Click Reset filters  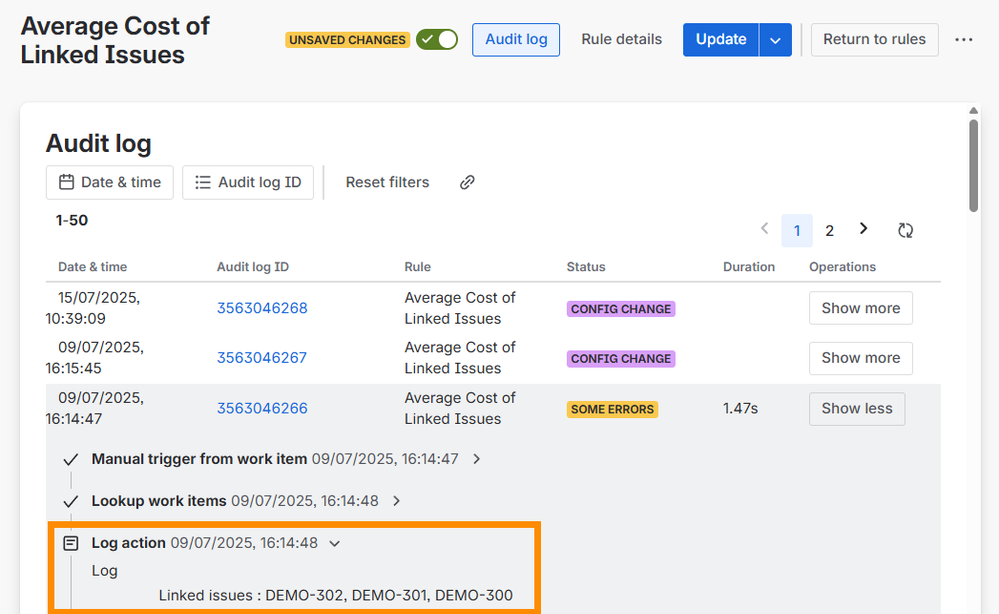tap(387, 182)
